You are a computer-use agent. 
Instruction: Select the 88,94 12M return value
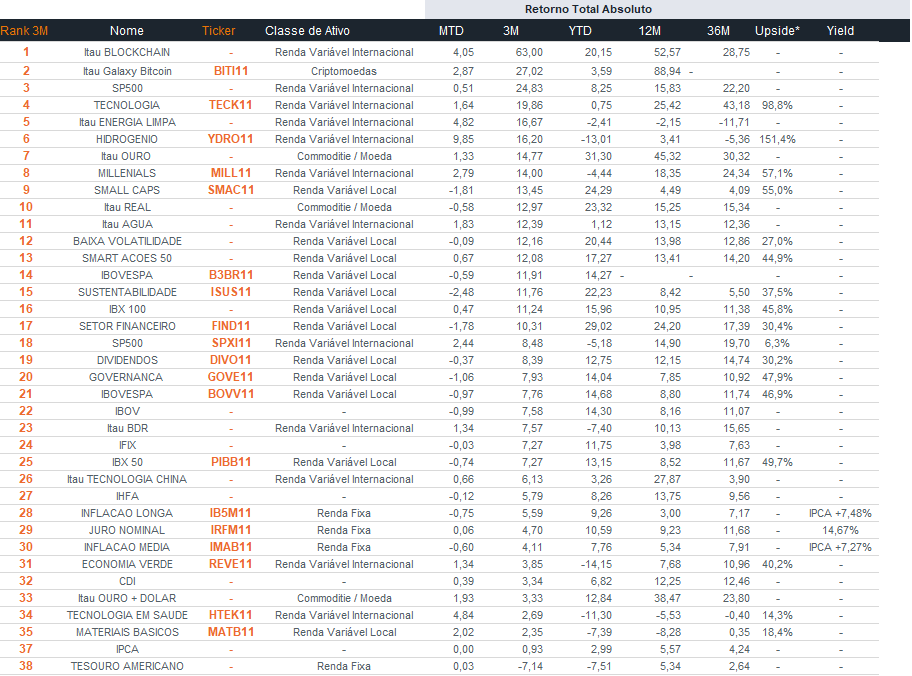click(x=667, y=71)
